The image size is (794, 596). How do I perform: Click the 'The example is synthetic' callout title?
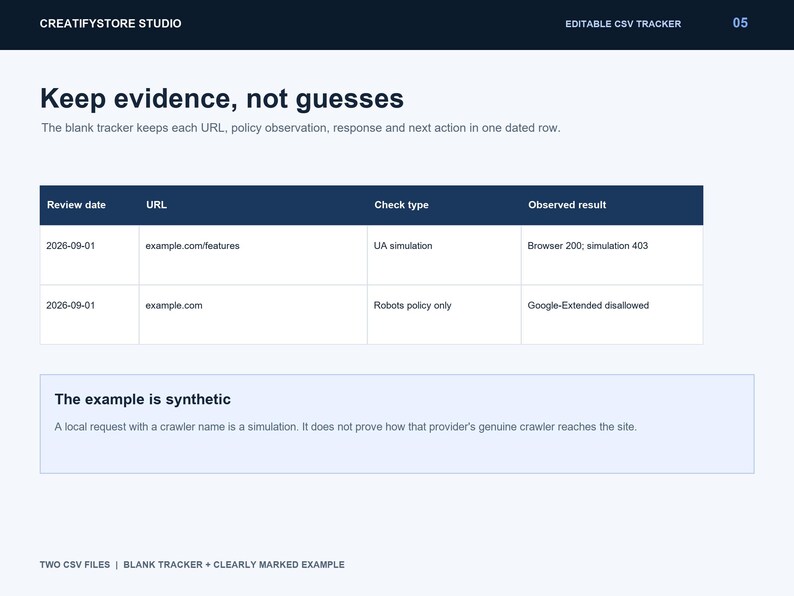(143, 400)
